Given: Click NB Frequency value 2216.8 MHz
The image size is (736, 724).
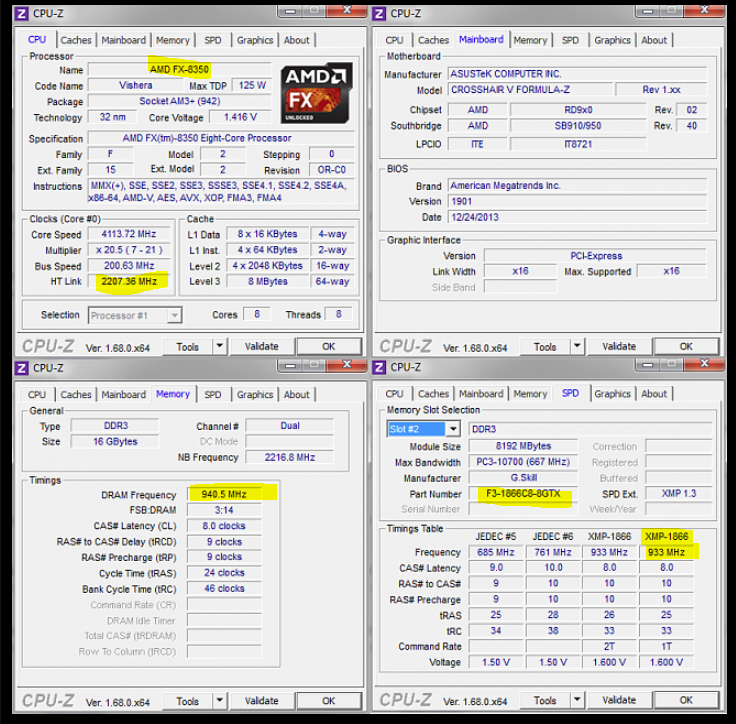Looking at the screenshot, I should click(x=290, y=457).
